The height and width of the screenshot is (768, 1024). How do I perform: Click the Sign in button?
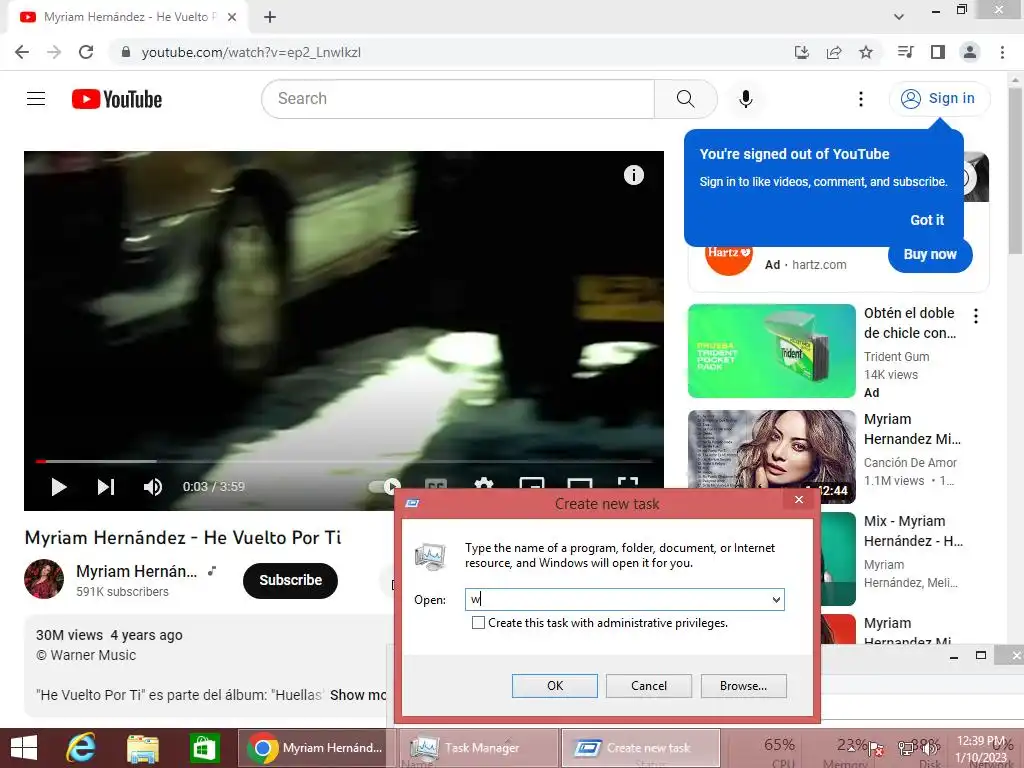tap(939, 99)
